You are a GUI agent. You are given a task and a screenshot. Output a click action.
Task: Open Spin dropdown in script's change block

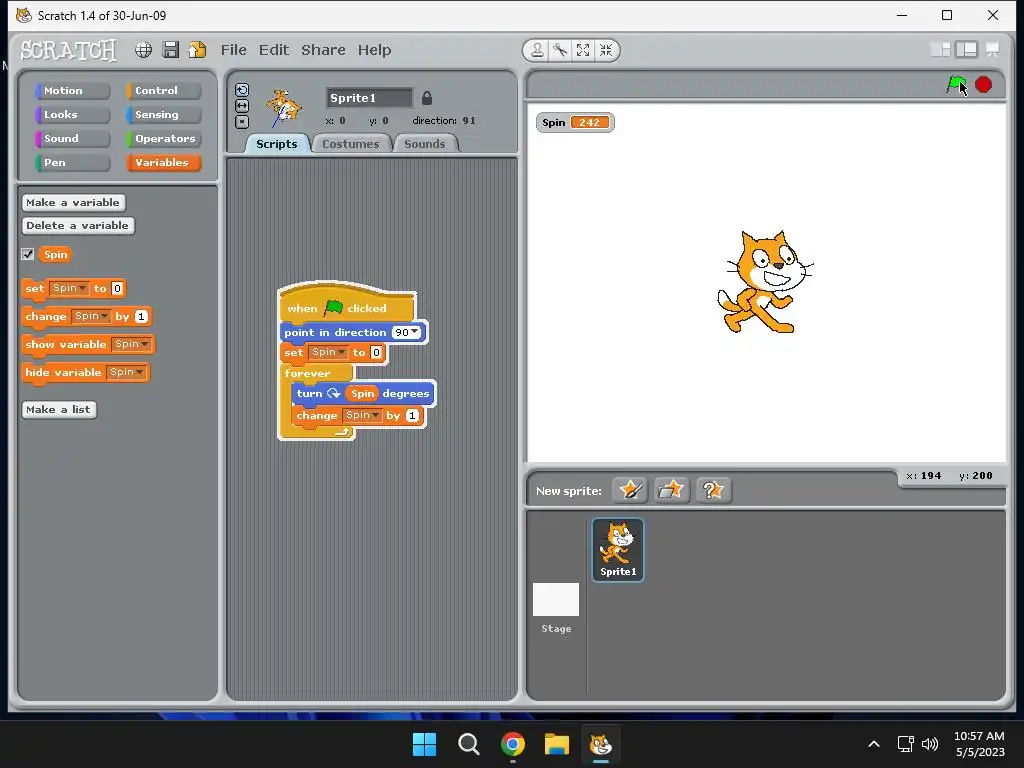(362, 415)
